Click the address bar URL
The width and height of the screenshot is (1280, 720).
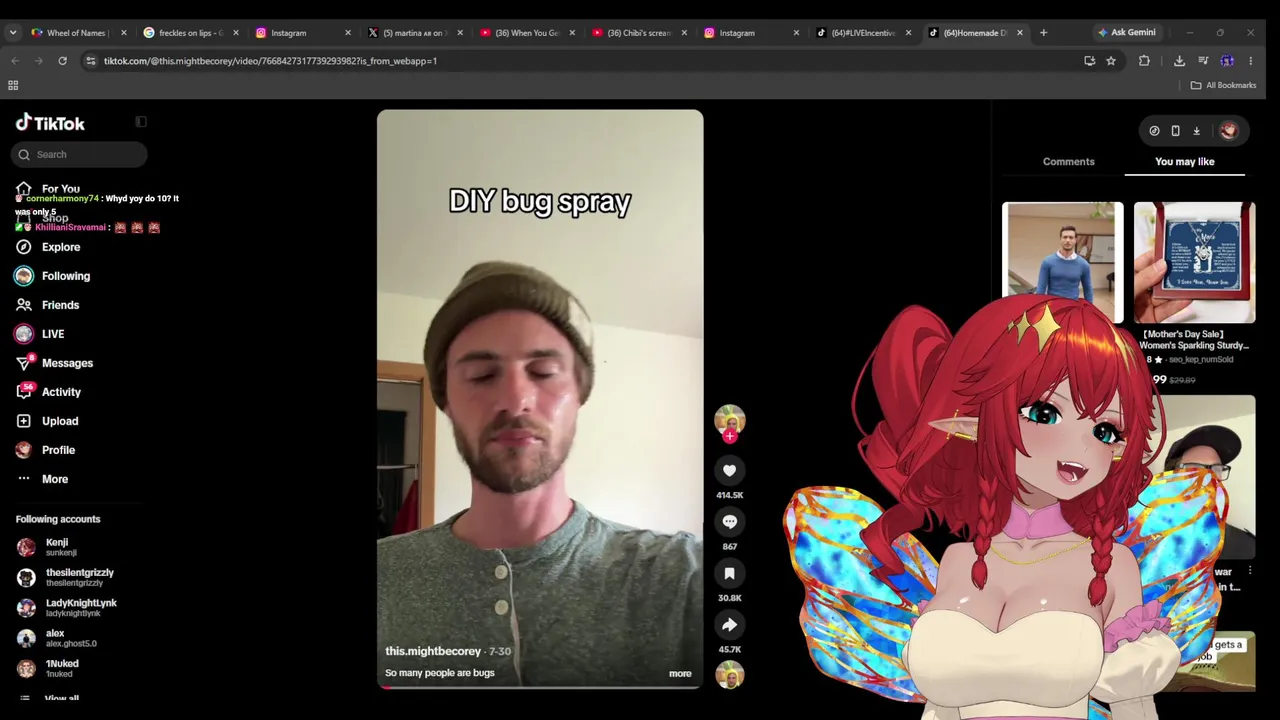tap(270, 61)
